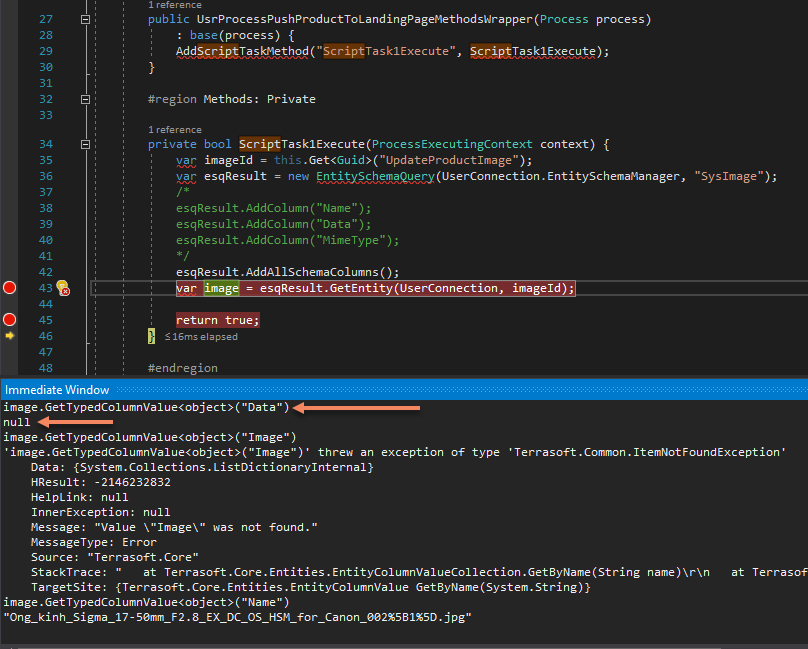Click the GetTypedColumnValue("Name") command line
The width and height of the screenshot is (808, 649).
pos(146,602)
